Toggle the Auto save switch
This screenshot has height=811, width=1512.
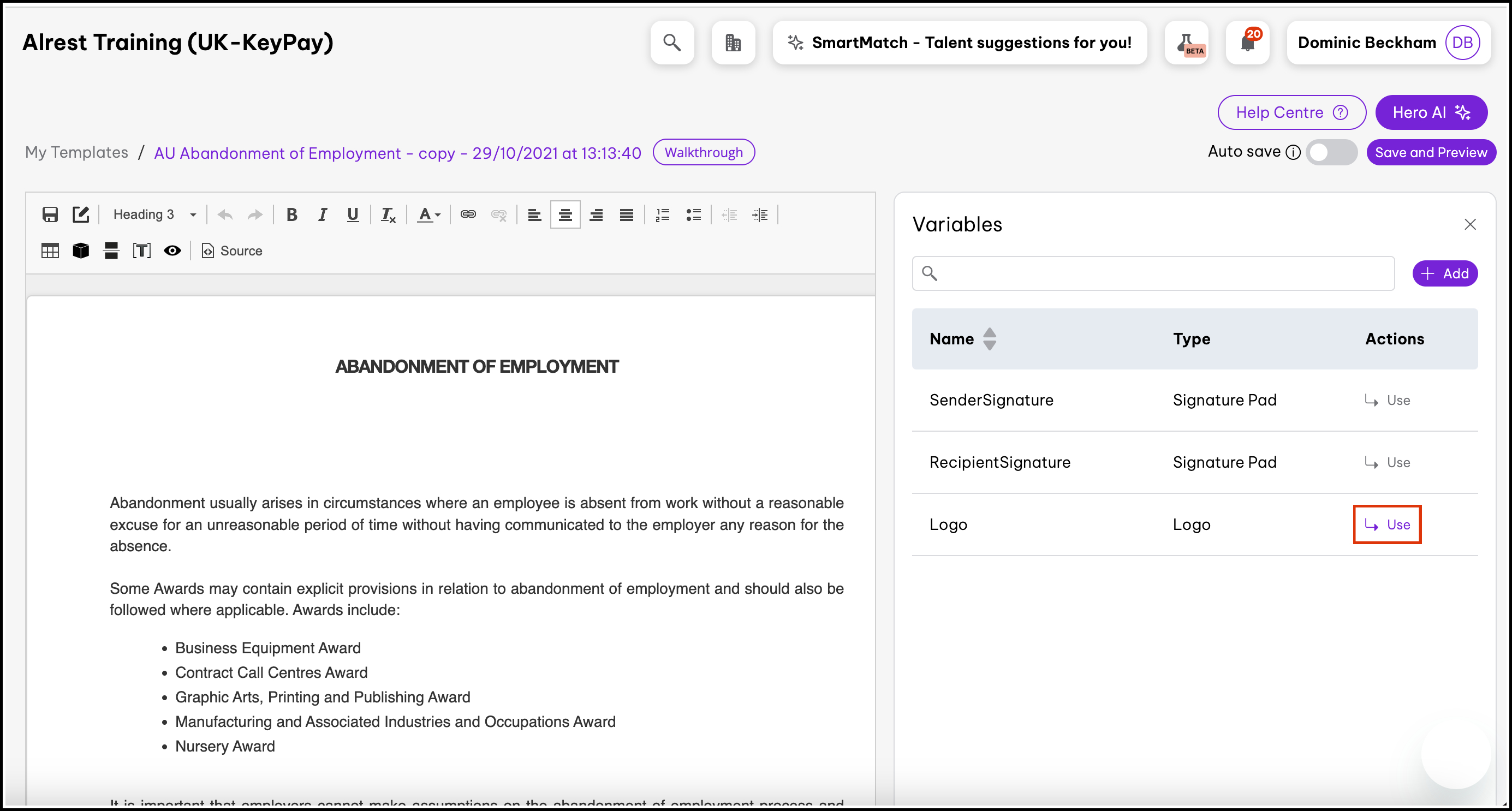pos(1331,153)
